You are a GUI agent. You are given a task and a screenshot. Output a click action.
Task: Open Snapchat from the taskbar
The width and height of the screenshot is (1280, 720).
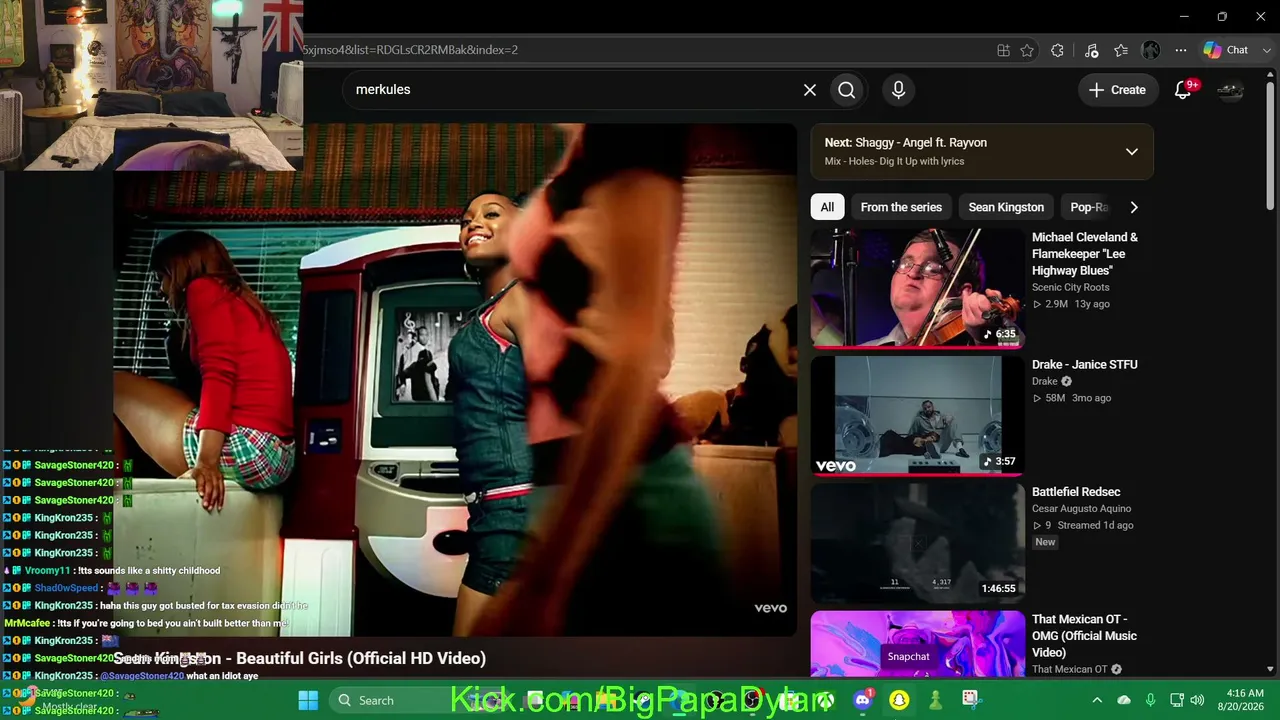pyautogui.click(x=899, y=700)
